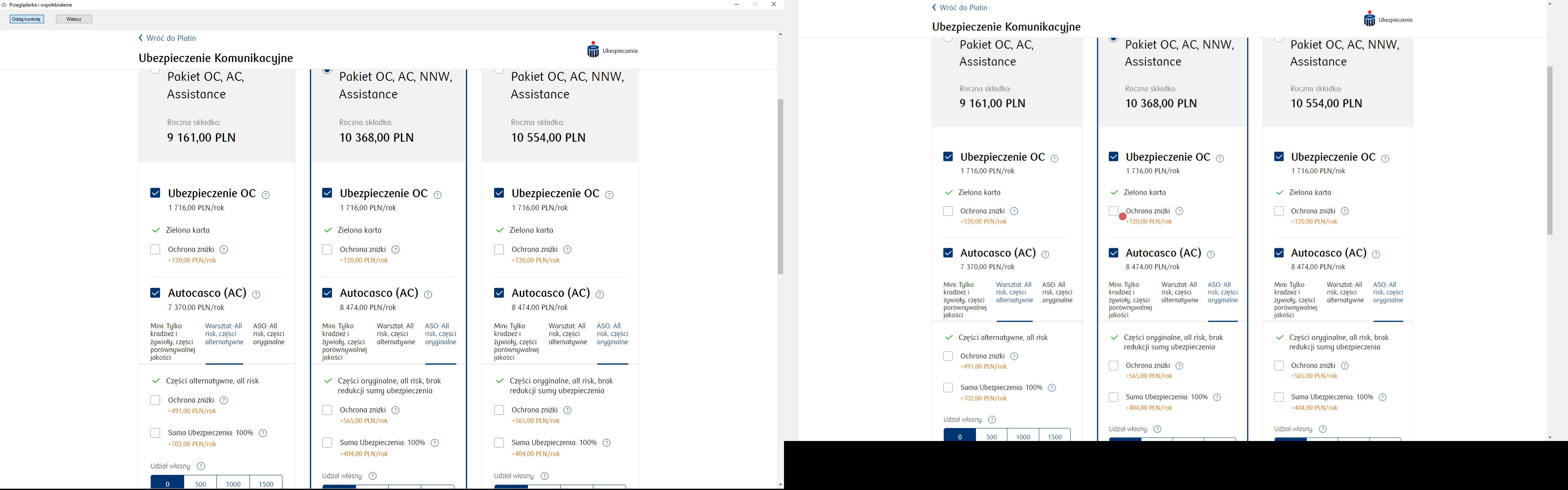Click the Oddaj kontrolę button
This screenshot has height=490, width=1568.
pyautogui.click(x=27, y=20)
